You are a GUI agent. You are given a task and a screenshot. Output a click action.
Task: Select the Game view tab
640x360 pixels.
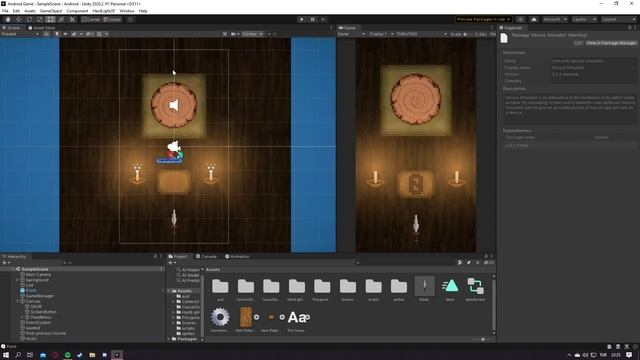[348, 28]
